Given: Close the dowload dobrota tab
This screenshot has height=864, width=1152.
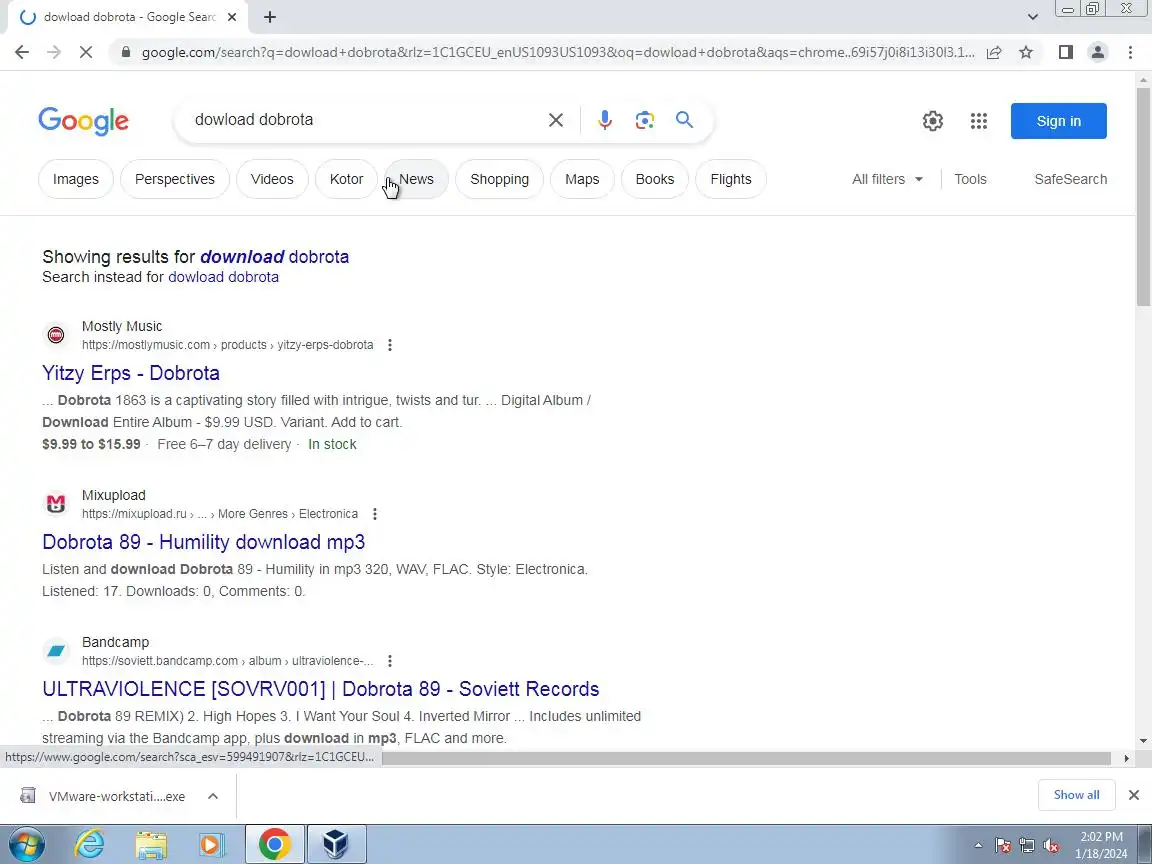Looking at the screenshot, I should pyautogui.click(x=232, y=17).
